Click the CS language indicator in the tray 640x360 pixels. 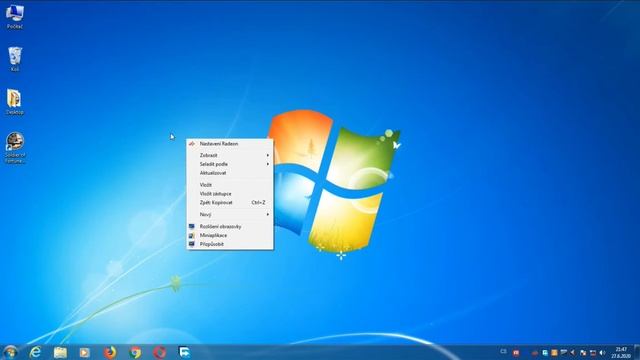click(x=503, y=352)
